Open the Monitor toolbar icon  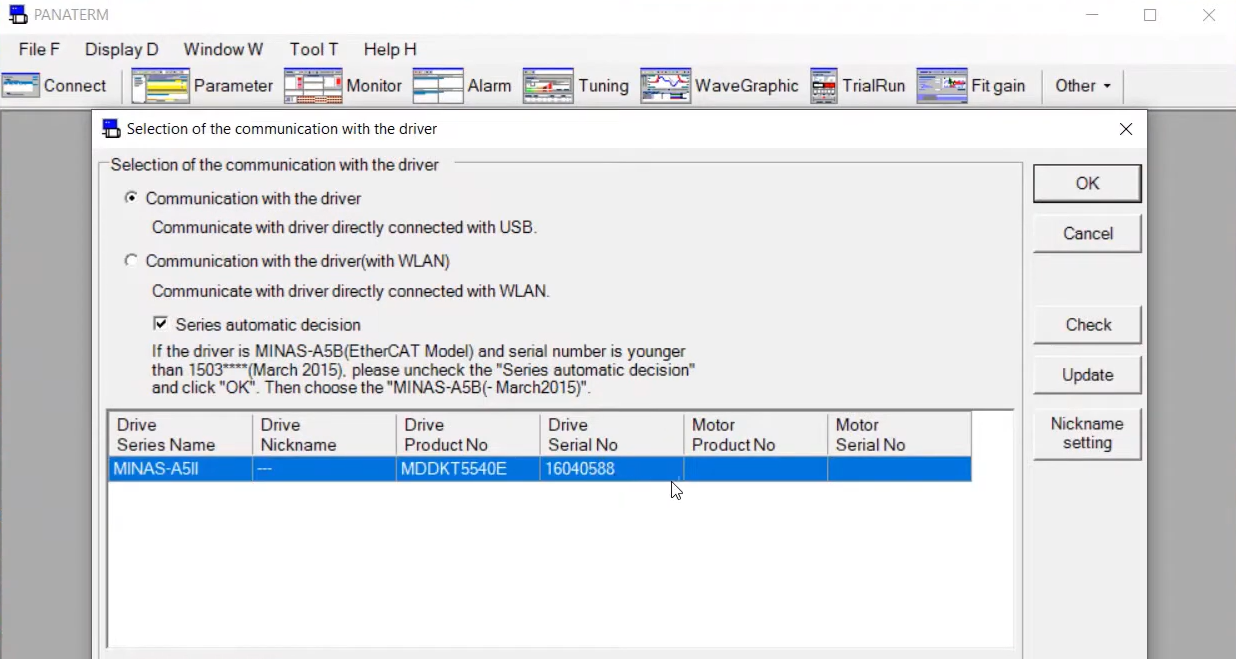click(313, 86)
